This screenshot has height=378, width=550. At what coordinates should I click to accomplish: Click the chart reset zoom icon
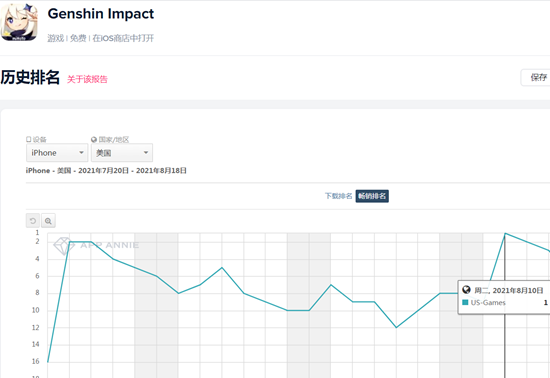33,221
